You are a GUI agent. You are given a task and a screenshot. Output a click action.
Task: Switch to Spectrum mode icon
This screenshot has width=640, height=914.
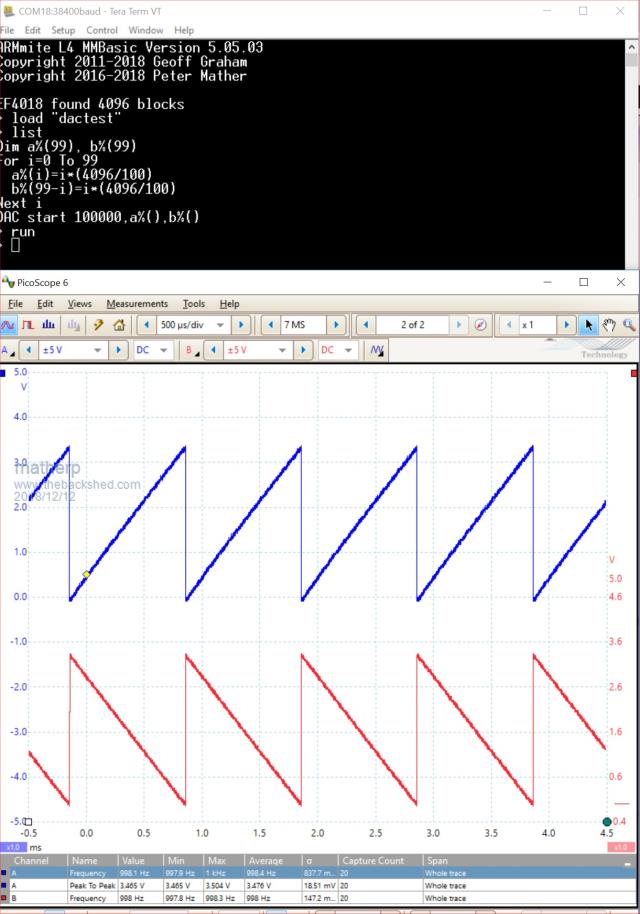point(50,325)
